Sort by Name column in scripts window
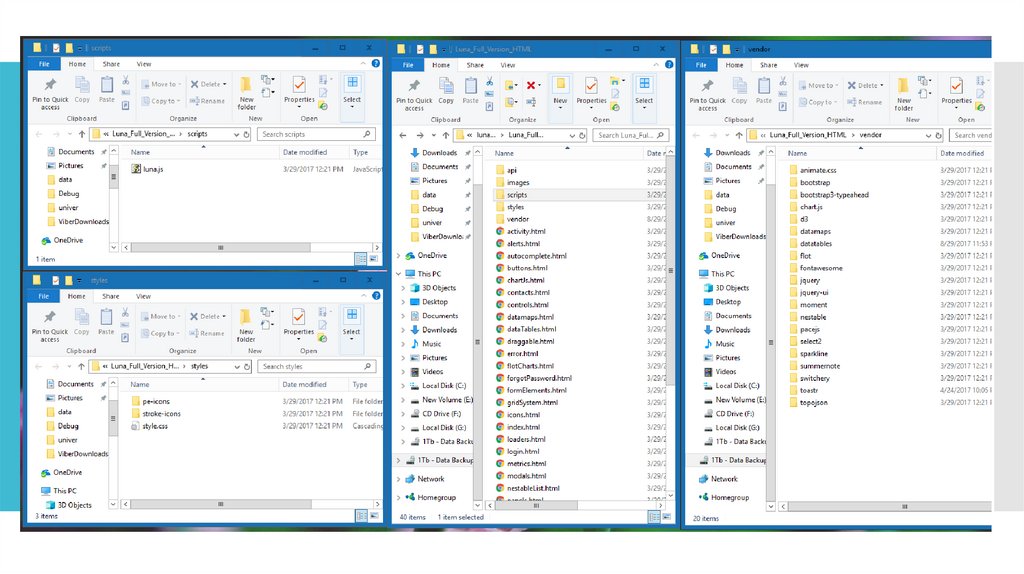The width and height of the screenshot is (1024, 574). point(140,152)
